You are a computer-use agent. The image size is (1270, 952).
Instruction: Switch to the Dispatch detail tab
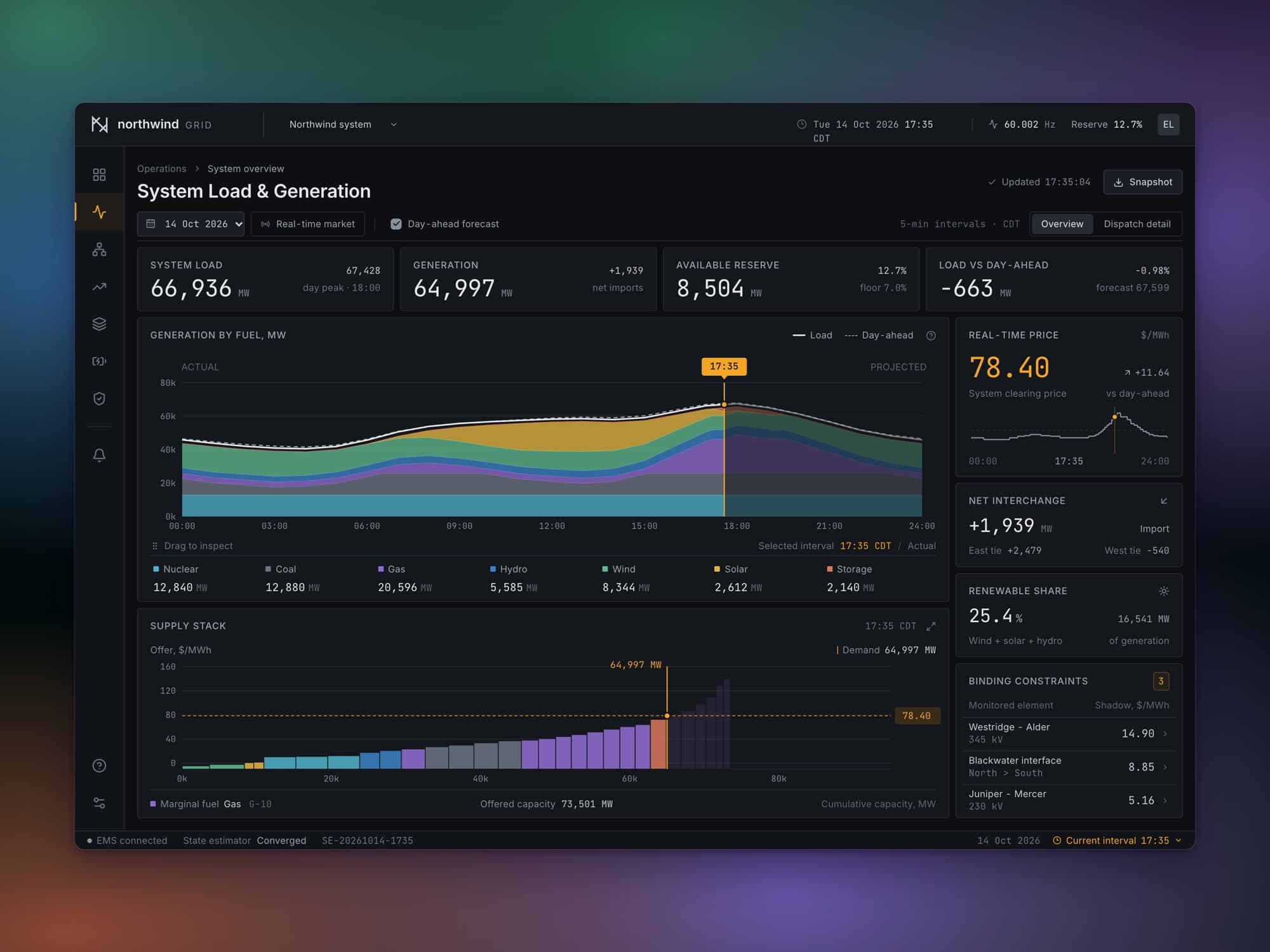point(1137,224)
